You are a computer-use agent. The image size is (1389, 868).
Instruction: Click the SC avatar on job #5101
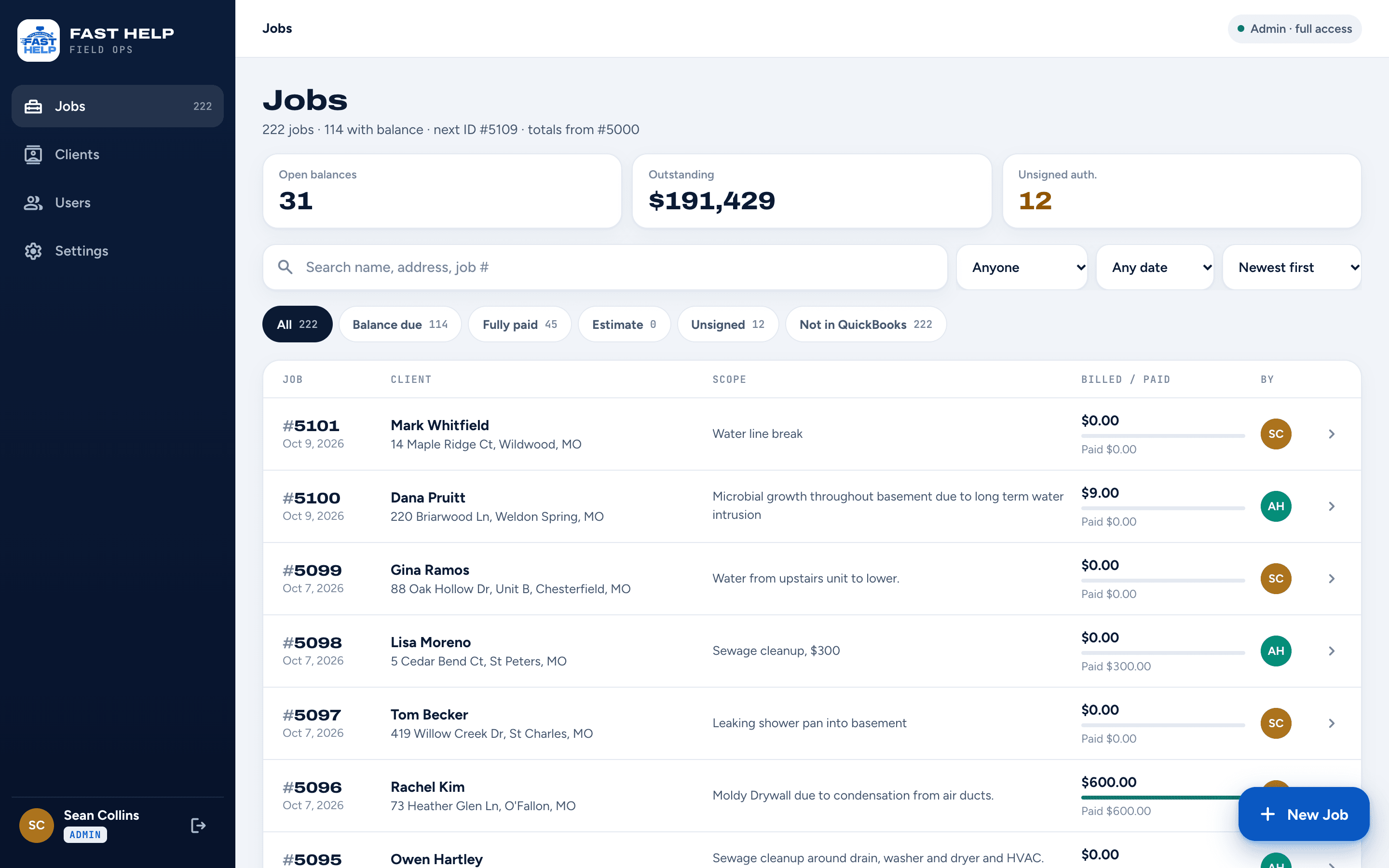coord(1276,434)
